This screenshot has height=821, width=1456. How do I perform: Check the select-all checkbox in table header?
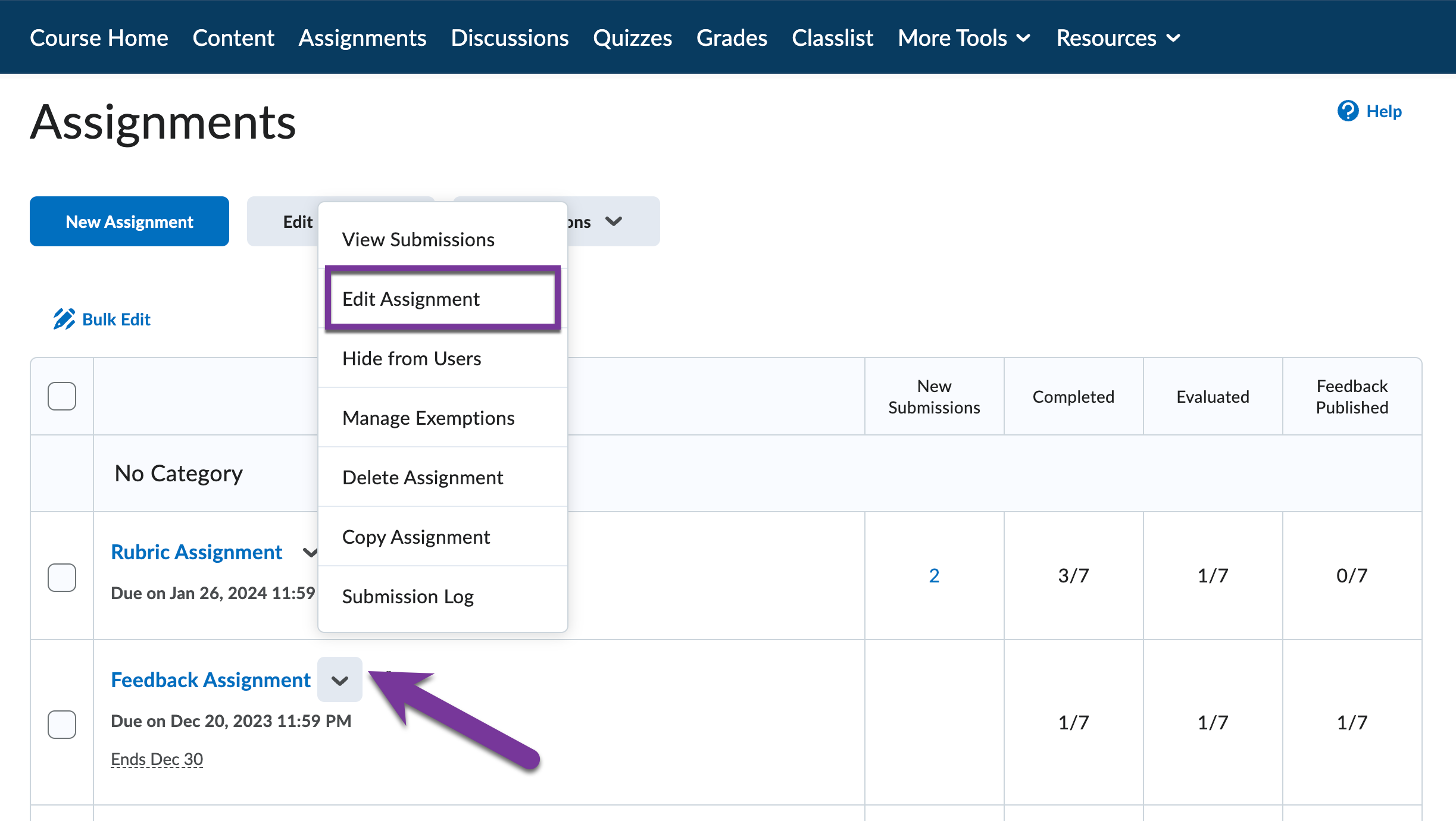pos(61,396)
